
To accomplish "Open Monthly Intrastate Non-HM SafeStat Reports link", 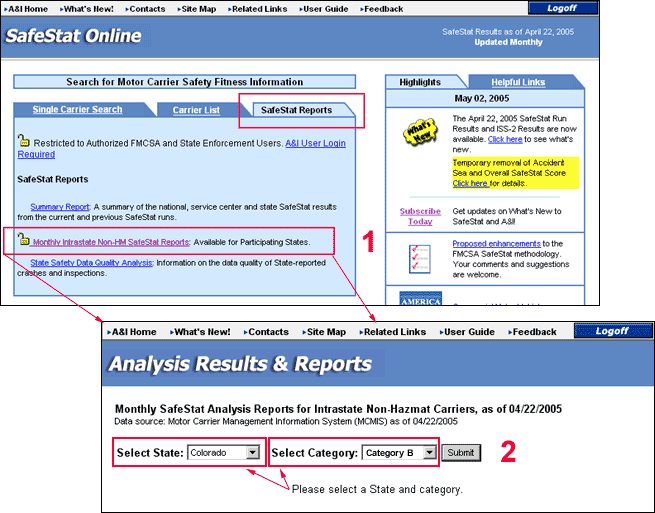I will (x=111, y=242).
